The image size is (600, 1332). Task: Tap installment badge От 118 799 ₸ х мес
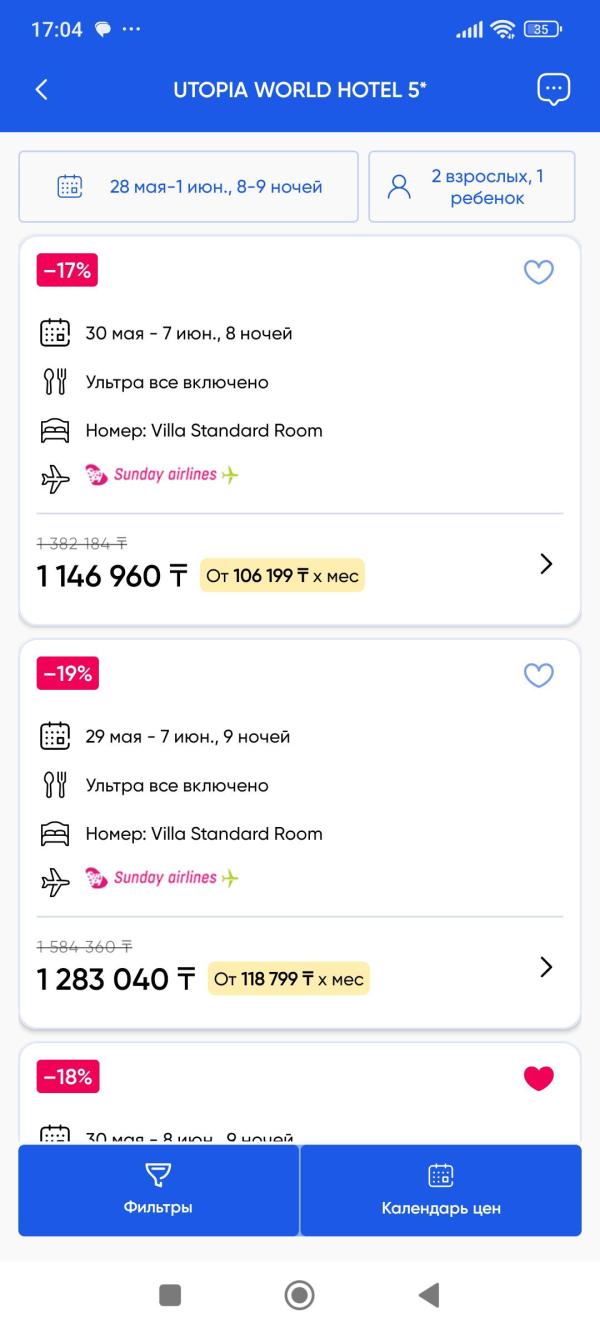[288, 979]
